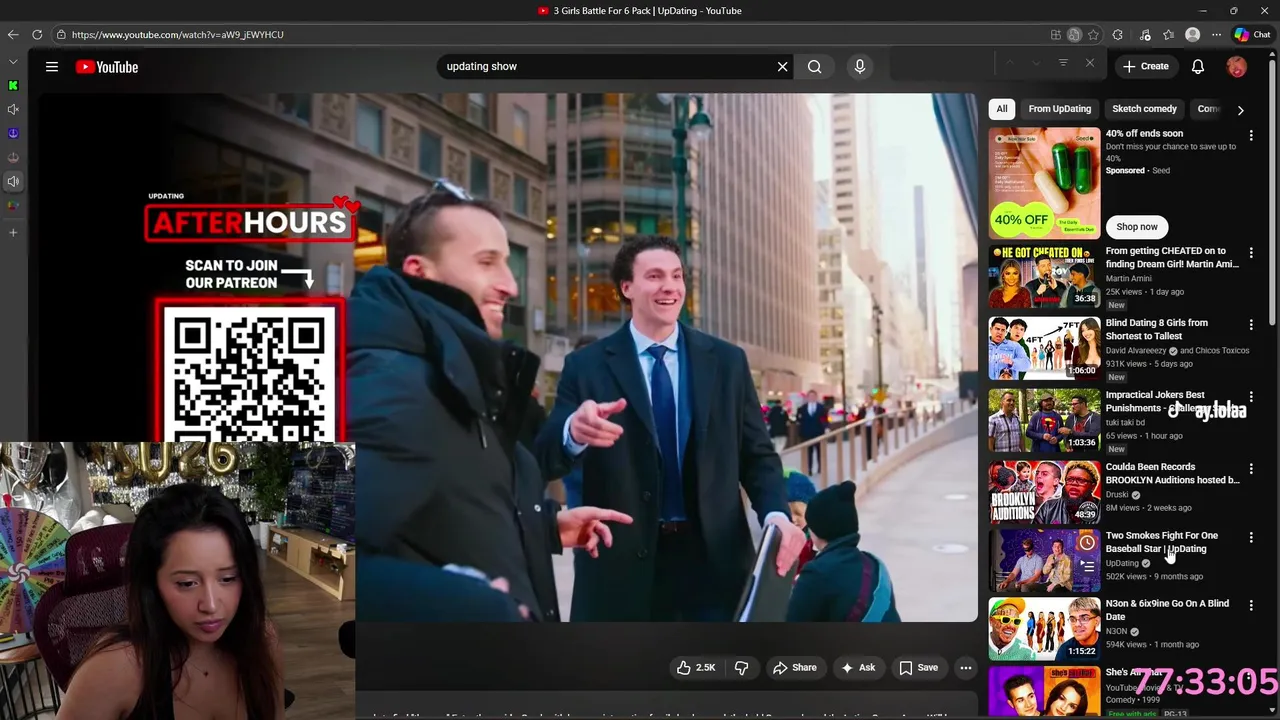Show more filter chips with the arrow
Viewport: 1280px width, 720px height.
point(1240,110)
